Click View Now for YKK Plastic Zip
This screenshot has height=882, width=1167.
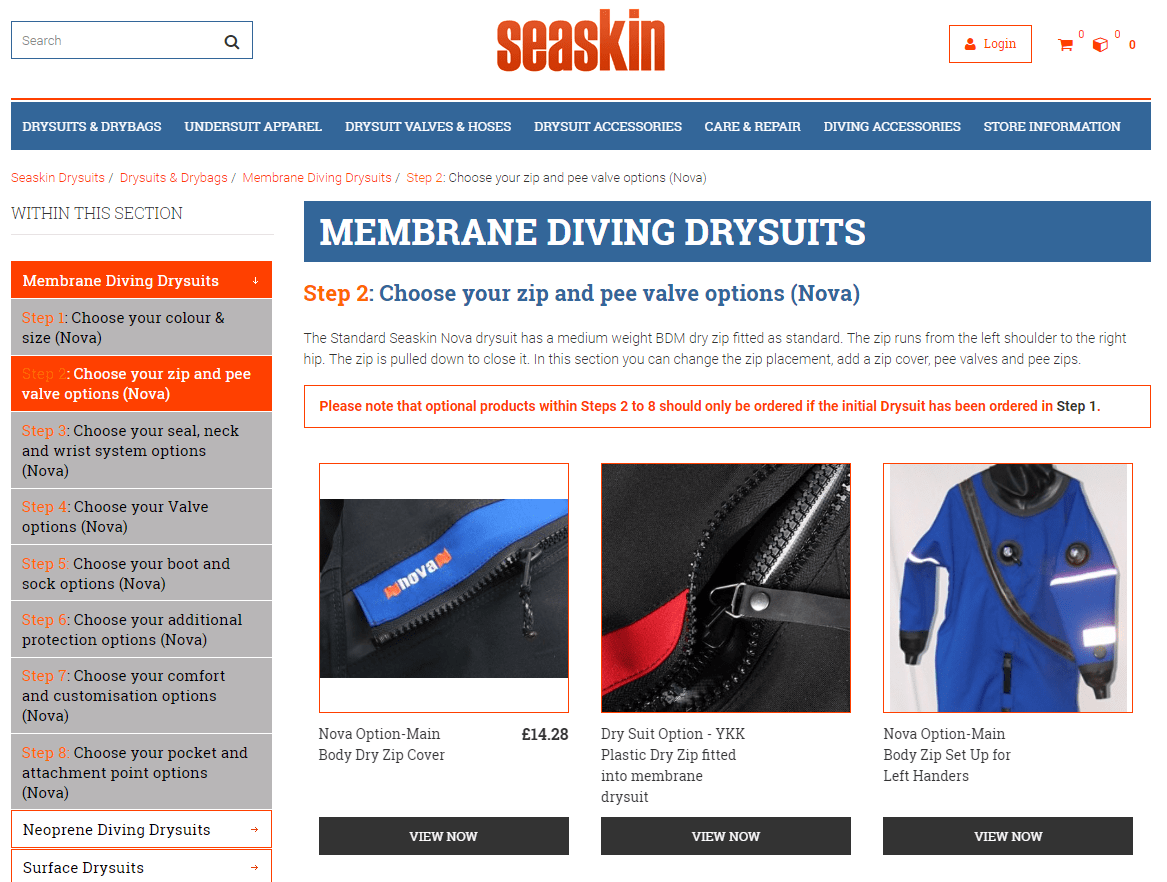pos(726,836)
